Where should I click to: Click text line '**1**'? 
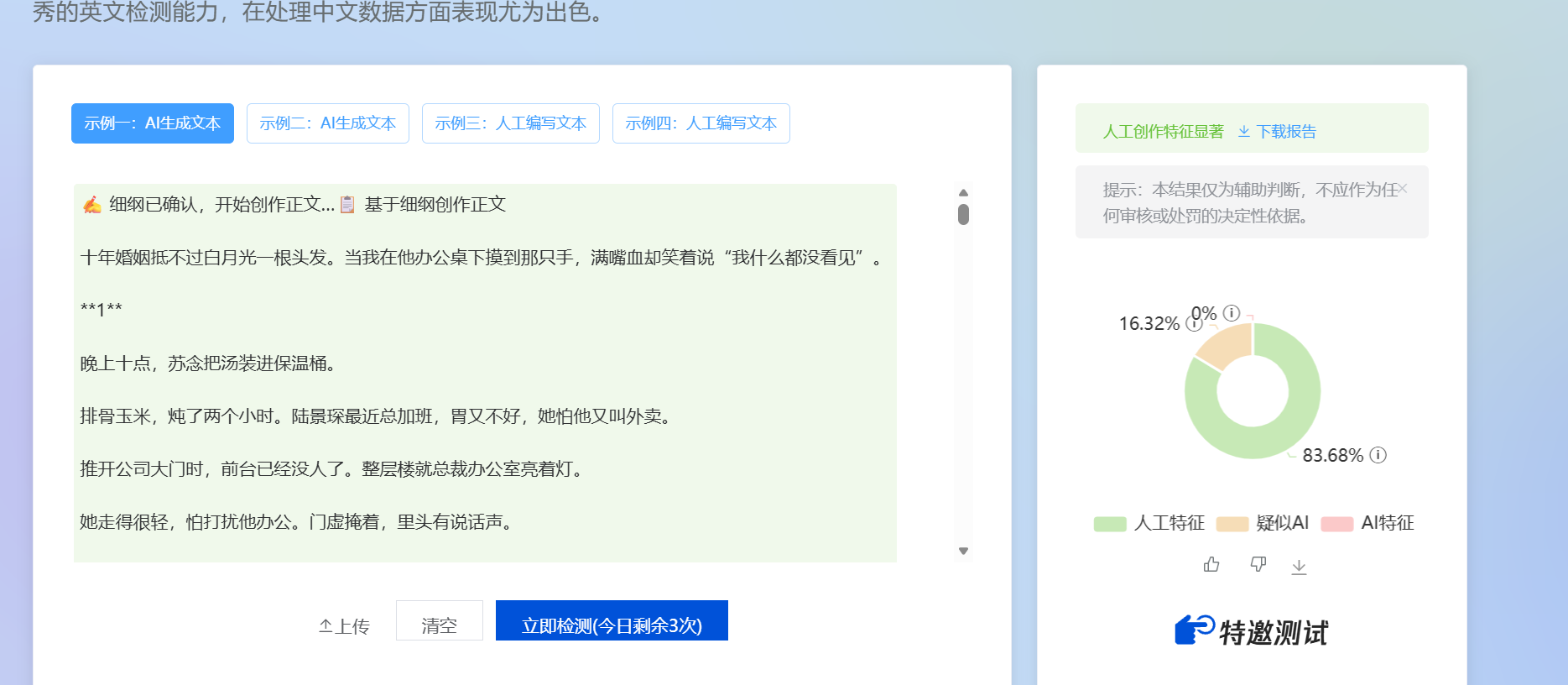tap(102, 310)
